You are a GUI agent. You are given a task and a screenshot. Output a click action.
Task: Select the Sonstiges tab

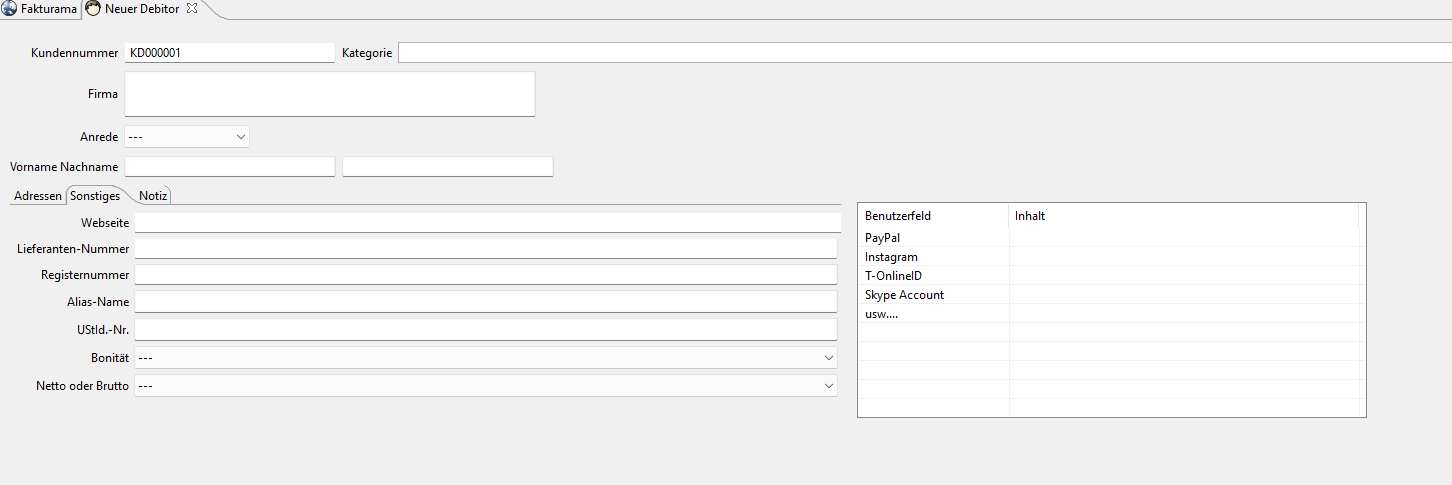pyautogui.click(x=95, y=196)
